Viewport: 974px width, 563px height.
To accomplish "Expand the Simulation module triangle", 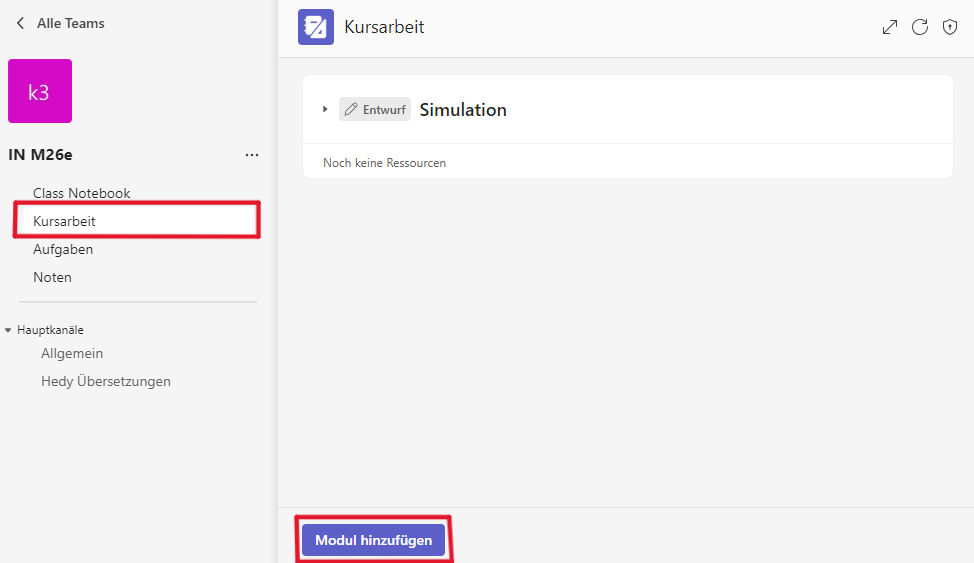I will pyautogui.click(x=325, y=109).
